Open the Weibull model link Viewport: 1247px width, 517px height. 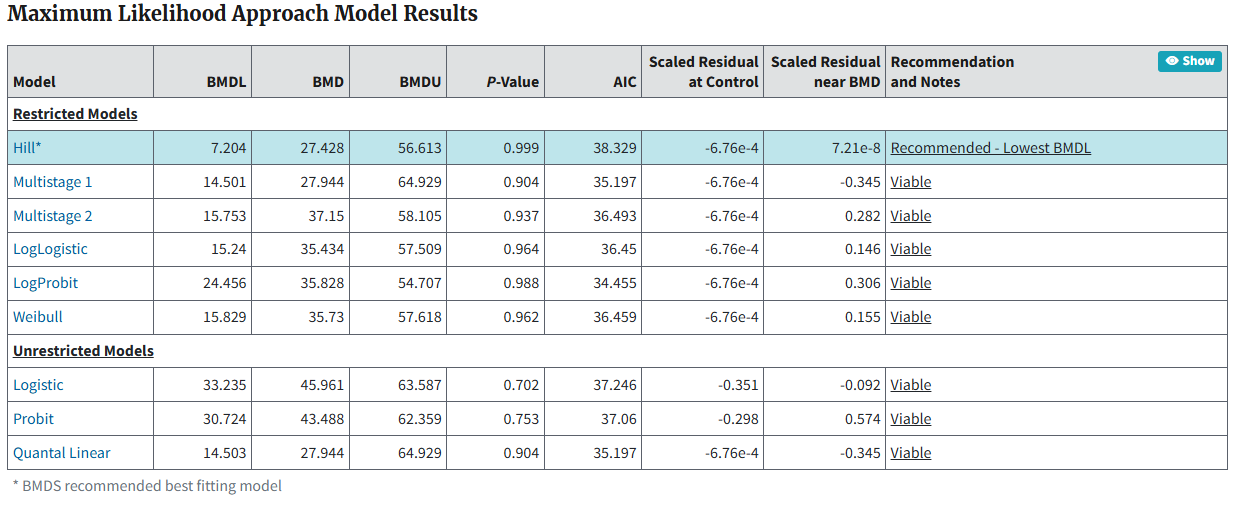tap(38, 317)
